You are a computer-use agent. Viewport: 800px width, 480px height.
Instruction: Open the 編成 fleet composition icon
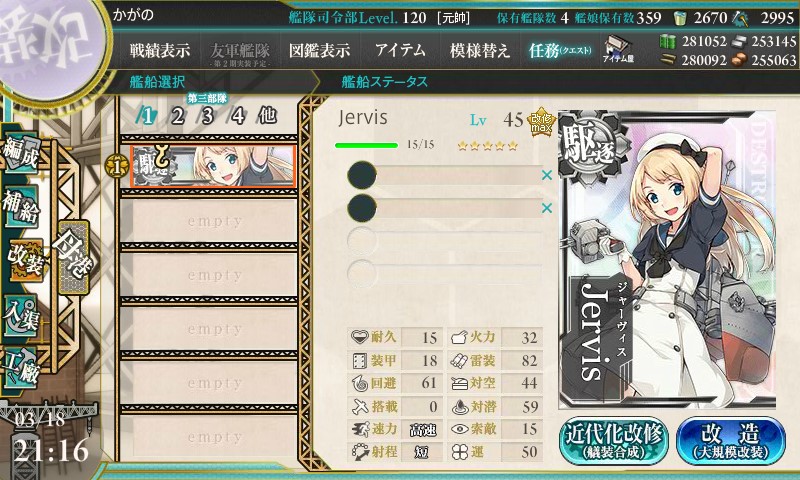(21, 153)
